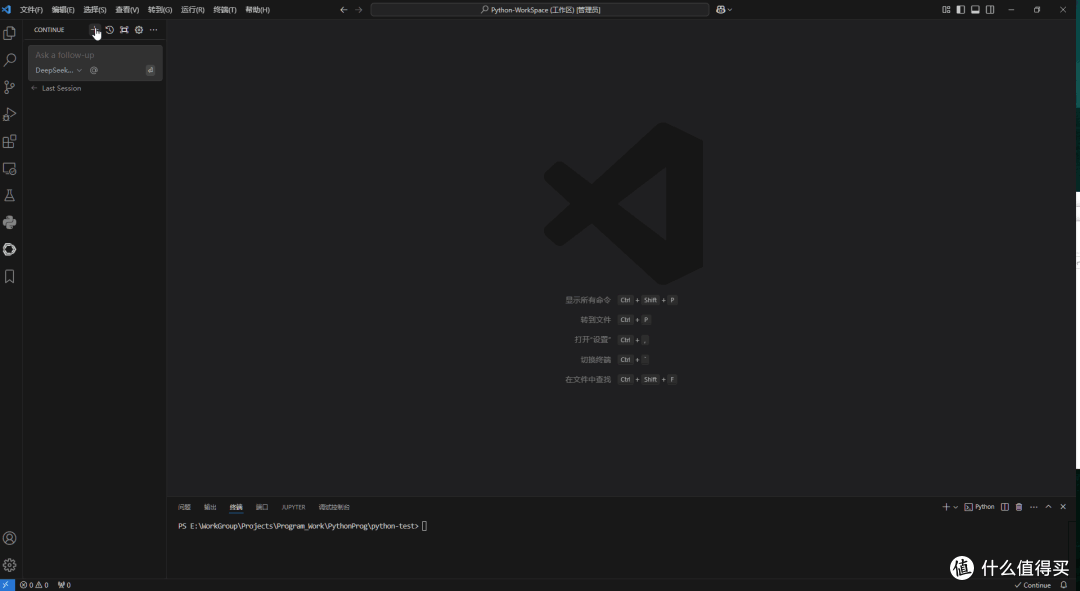Add context with the @ icon

pyautogui.click(x=94, y=70)
